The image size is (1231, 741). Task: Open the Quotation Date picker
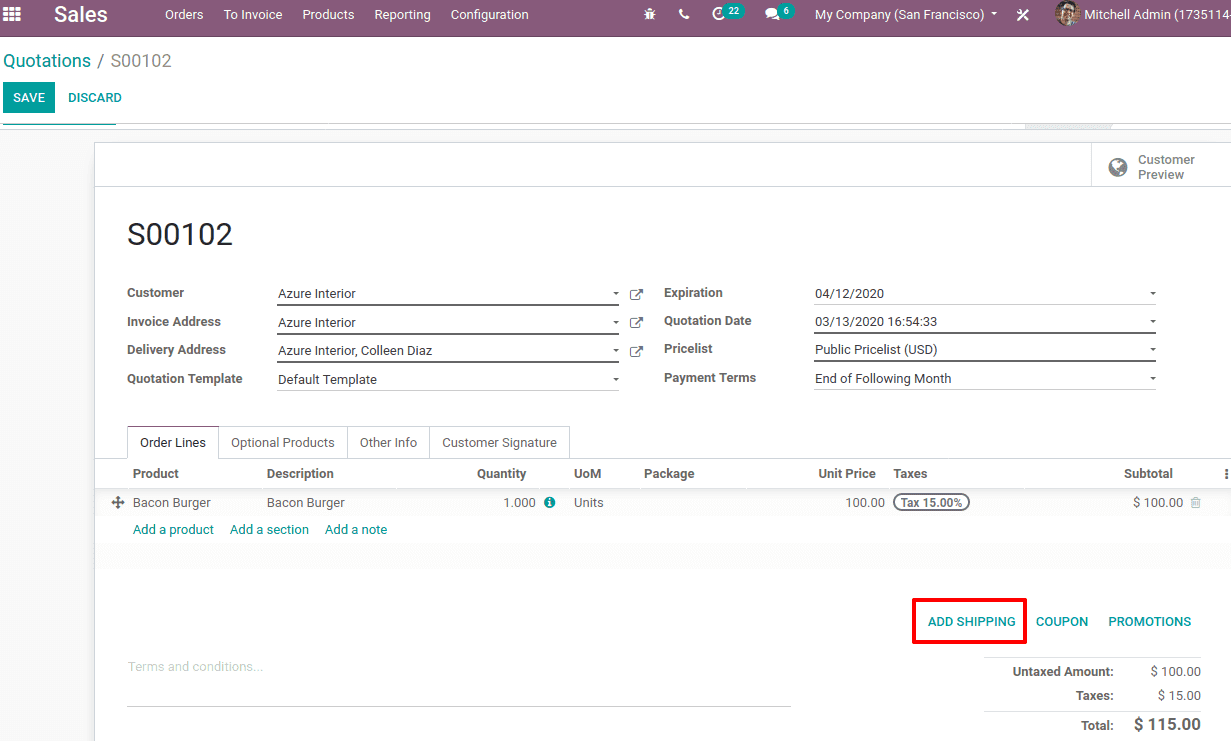(x=1152, y=322)
